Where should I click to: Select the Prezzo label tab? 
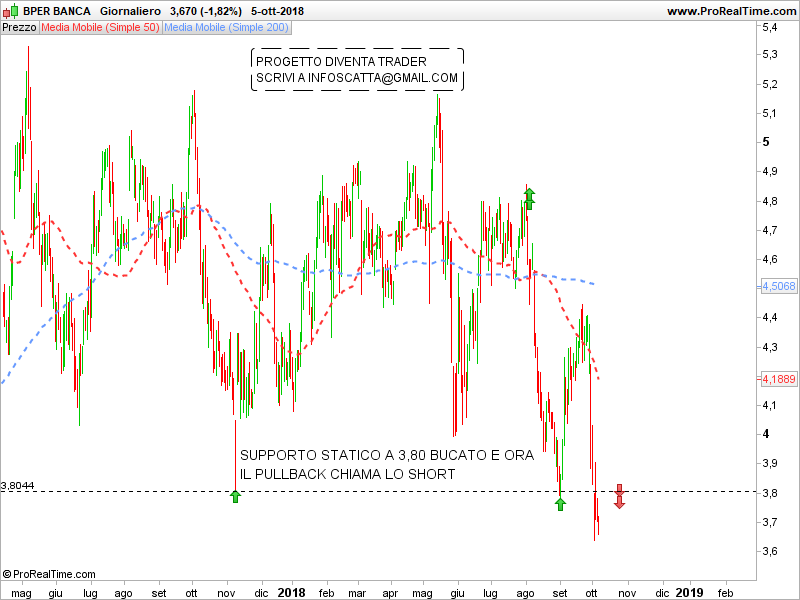click(x=19, y=27)
